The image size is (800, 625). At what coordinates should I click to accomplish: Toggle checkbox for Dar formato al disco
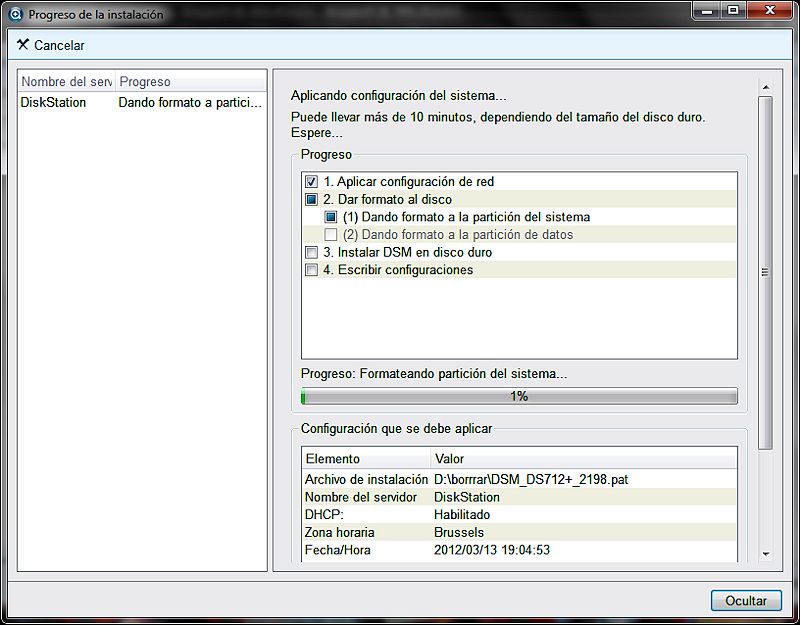coord(311,199)
